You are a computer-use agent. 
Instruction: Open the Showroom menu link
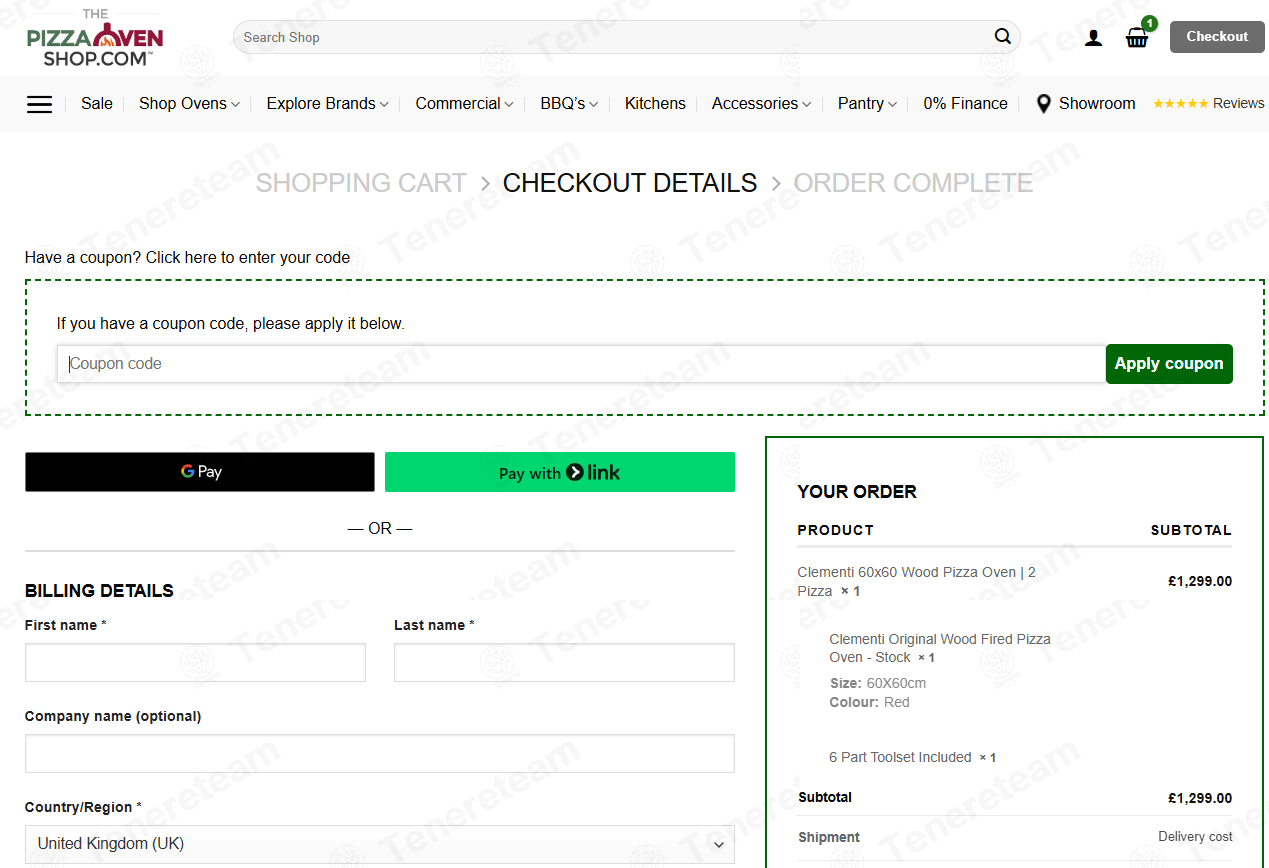(x=1097, y=104)
